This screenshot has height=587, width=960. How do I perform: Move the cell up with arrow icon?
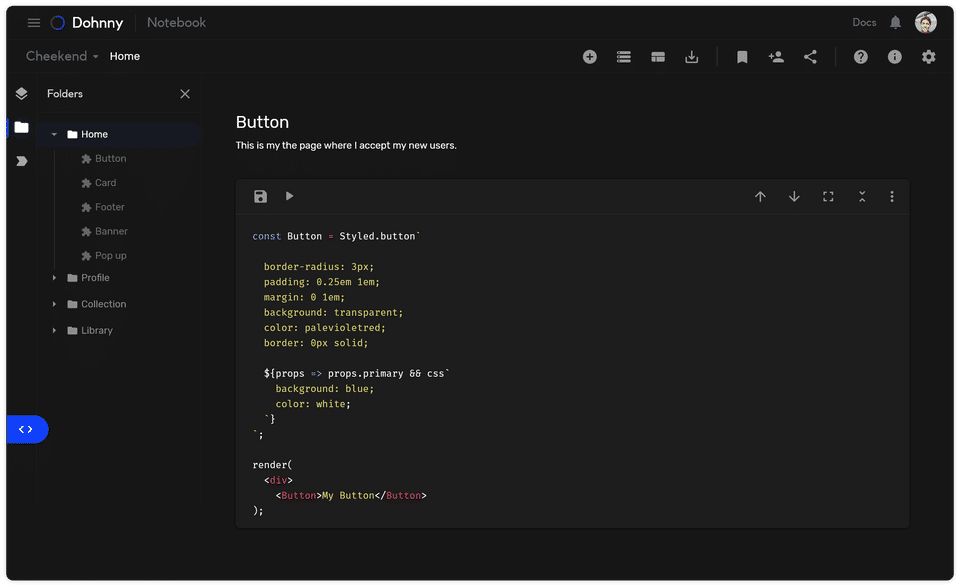point(760,197)
